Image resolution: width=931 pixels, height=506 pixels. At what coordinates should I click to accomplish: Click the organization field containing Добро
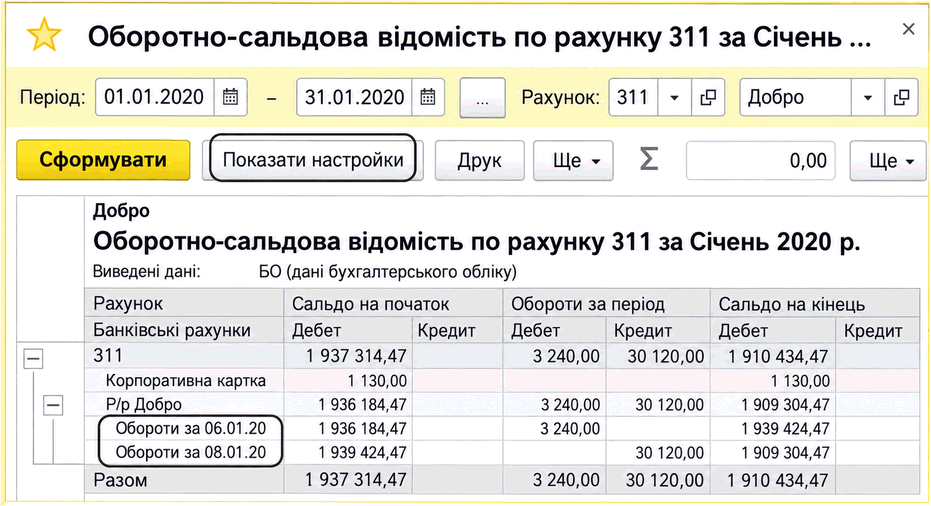[x=796, y=97]
